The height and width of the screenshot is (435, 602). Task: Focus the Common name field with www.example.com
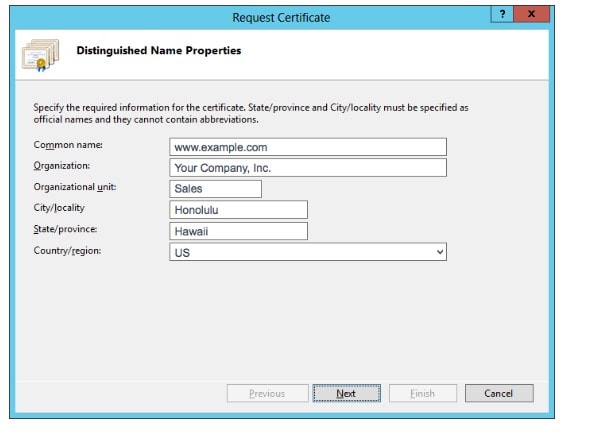point(308,146)
